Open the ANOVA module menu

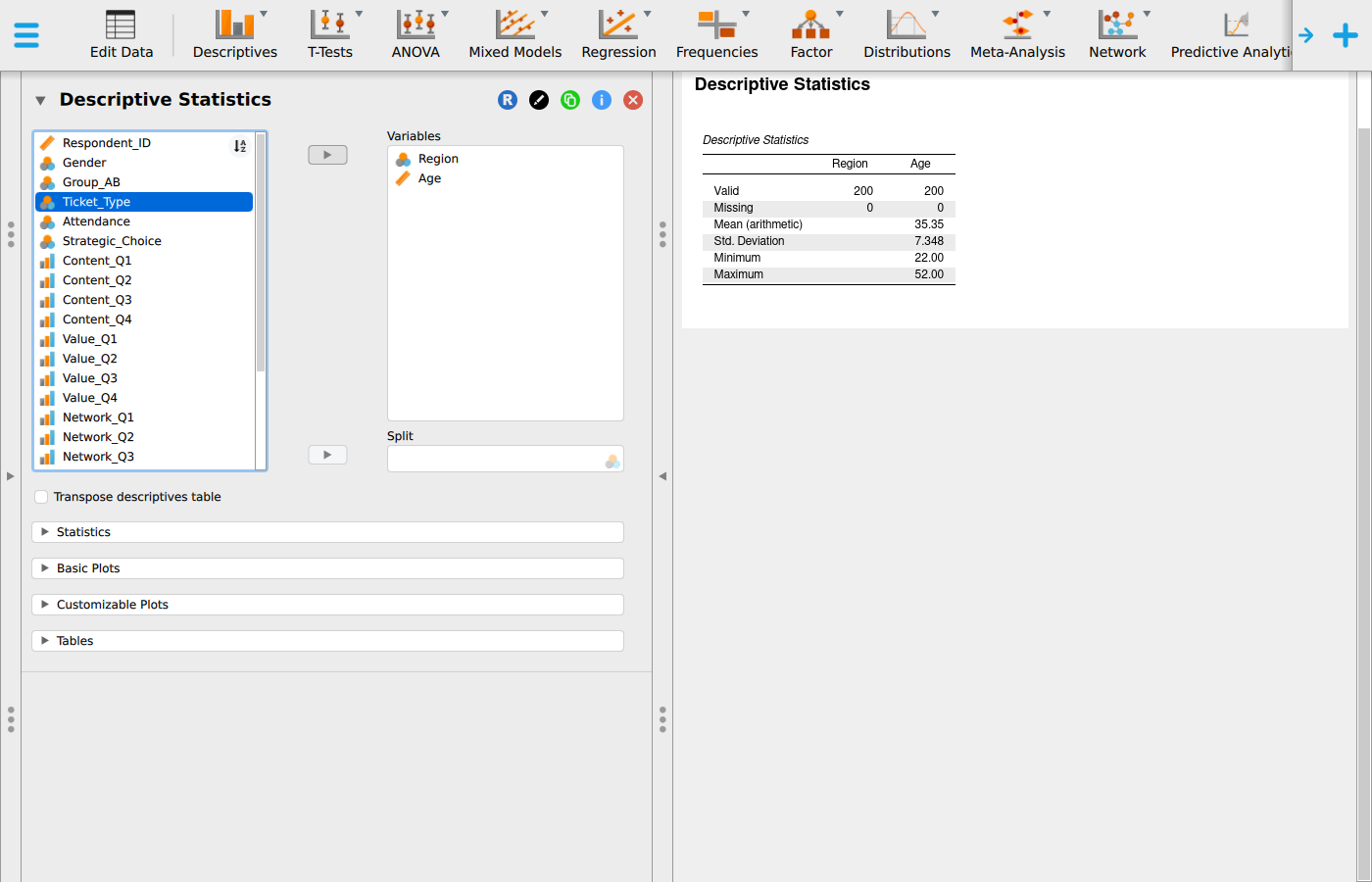tap(416, 35)
